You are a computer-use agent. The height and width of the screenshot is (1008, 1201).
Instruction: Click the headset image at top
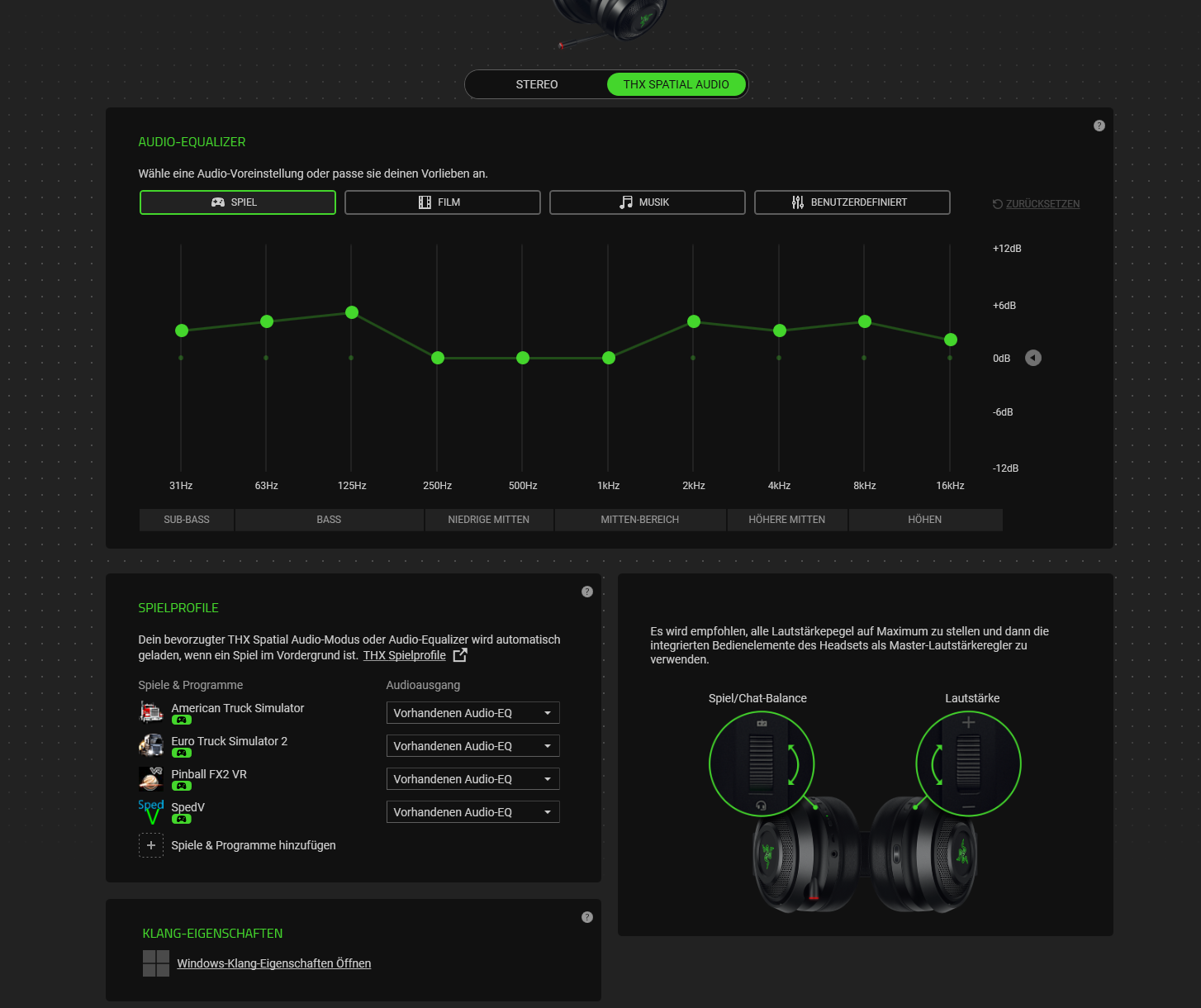(611, 21)
